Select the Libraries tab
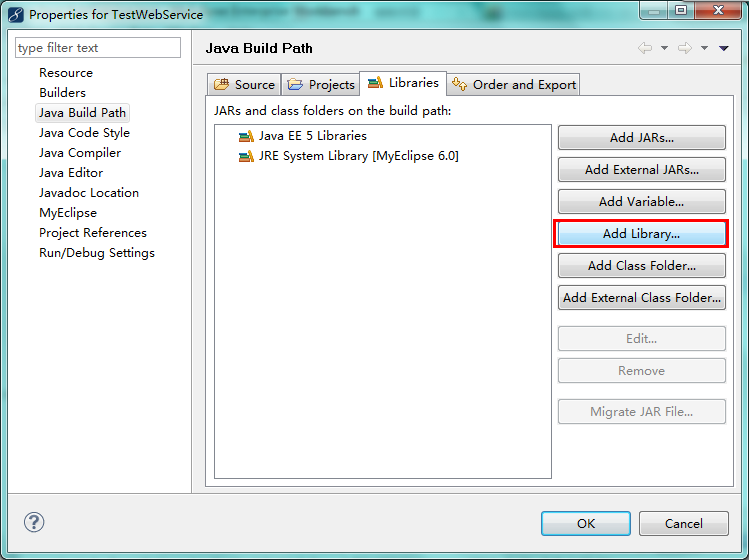The height and width of the screenshot is (560, 749). (403, 83)
